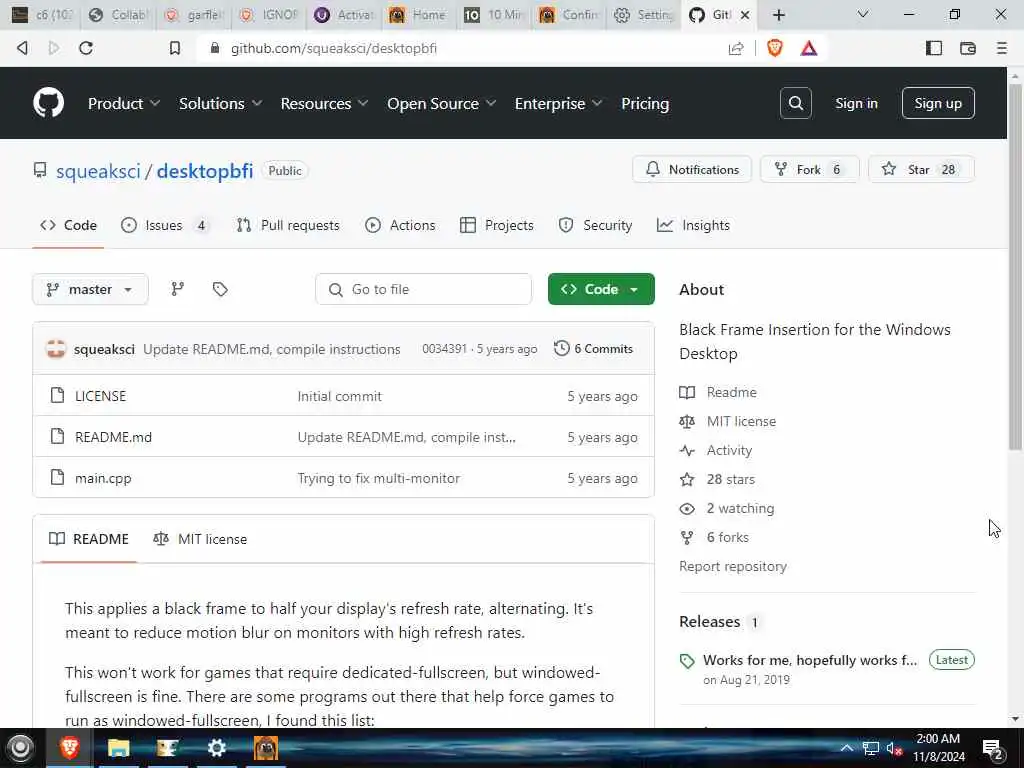Click the Report repository link
The width and height of the screenshot is (1024, 768).
733,566
